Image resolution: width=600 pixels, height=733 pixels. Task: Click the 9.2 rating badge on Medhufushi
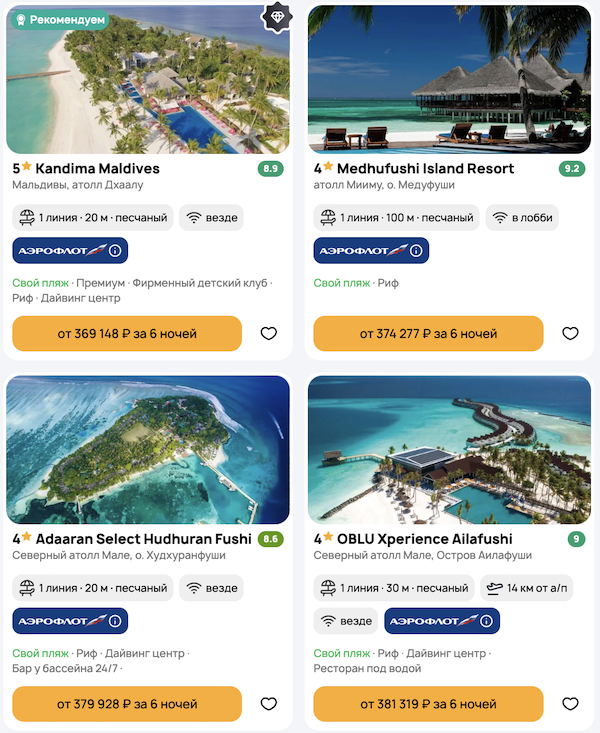(x=571, y=168)
